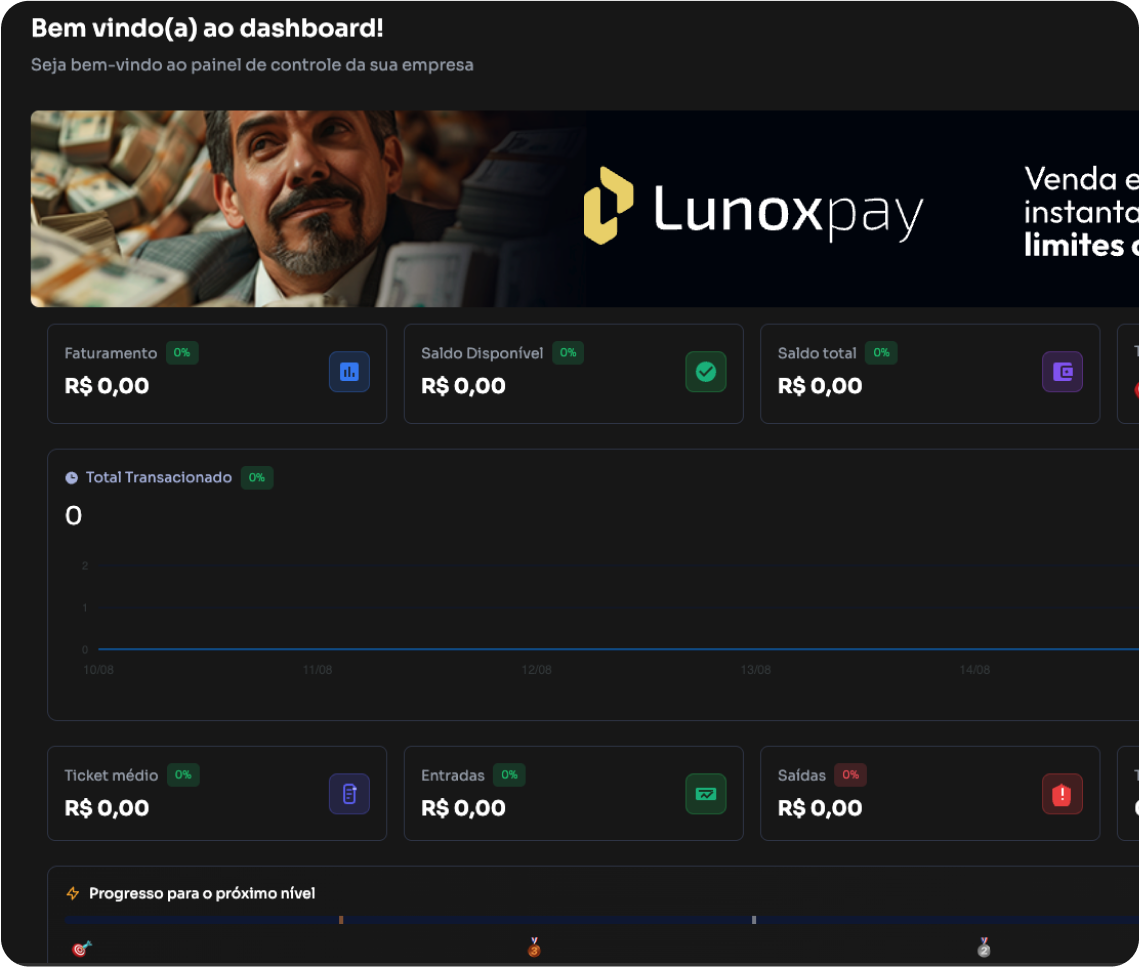Click the 13/08 date on chart axis

pyautogui.click(x=755, y=670)
